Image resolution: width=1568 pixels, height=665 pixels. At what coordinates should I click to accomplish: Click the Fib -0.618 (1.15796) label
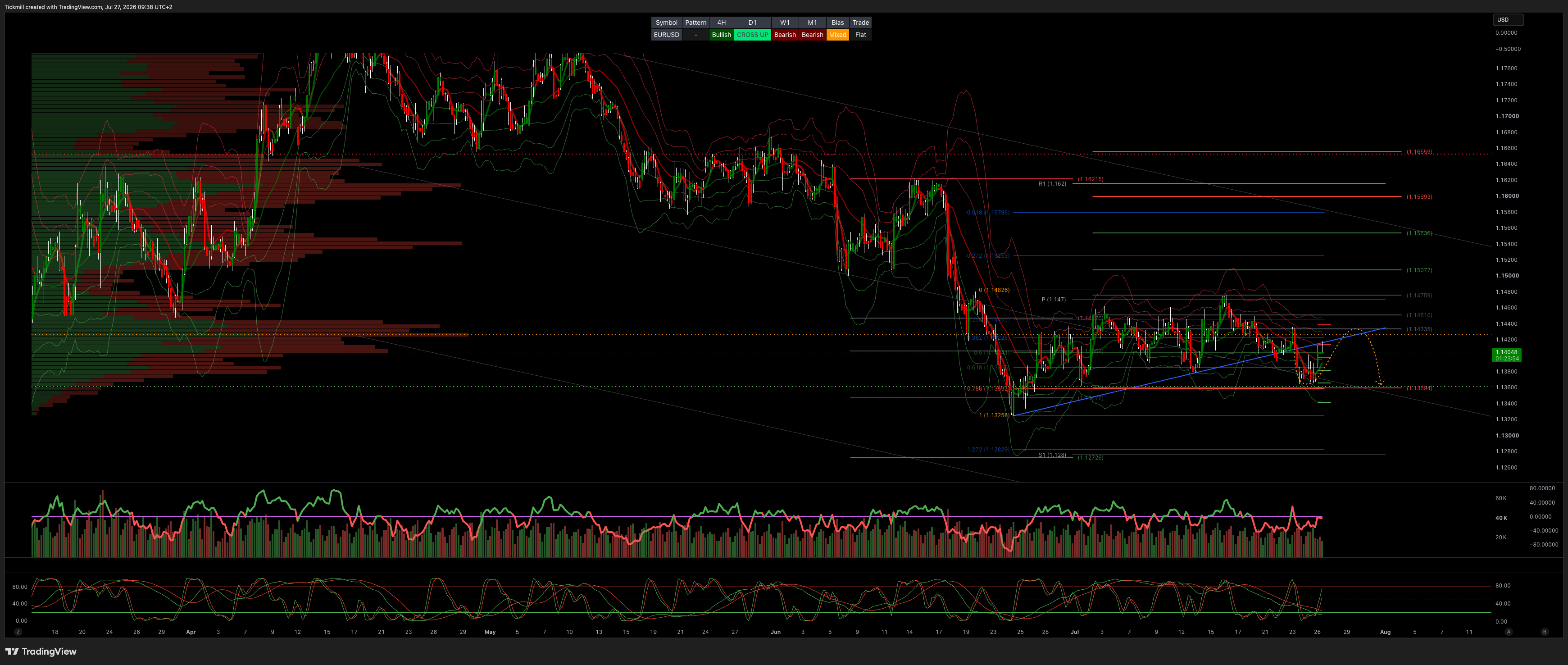point(986,213)
